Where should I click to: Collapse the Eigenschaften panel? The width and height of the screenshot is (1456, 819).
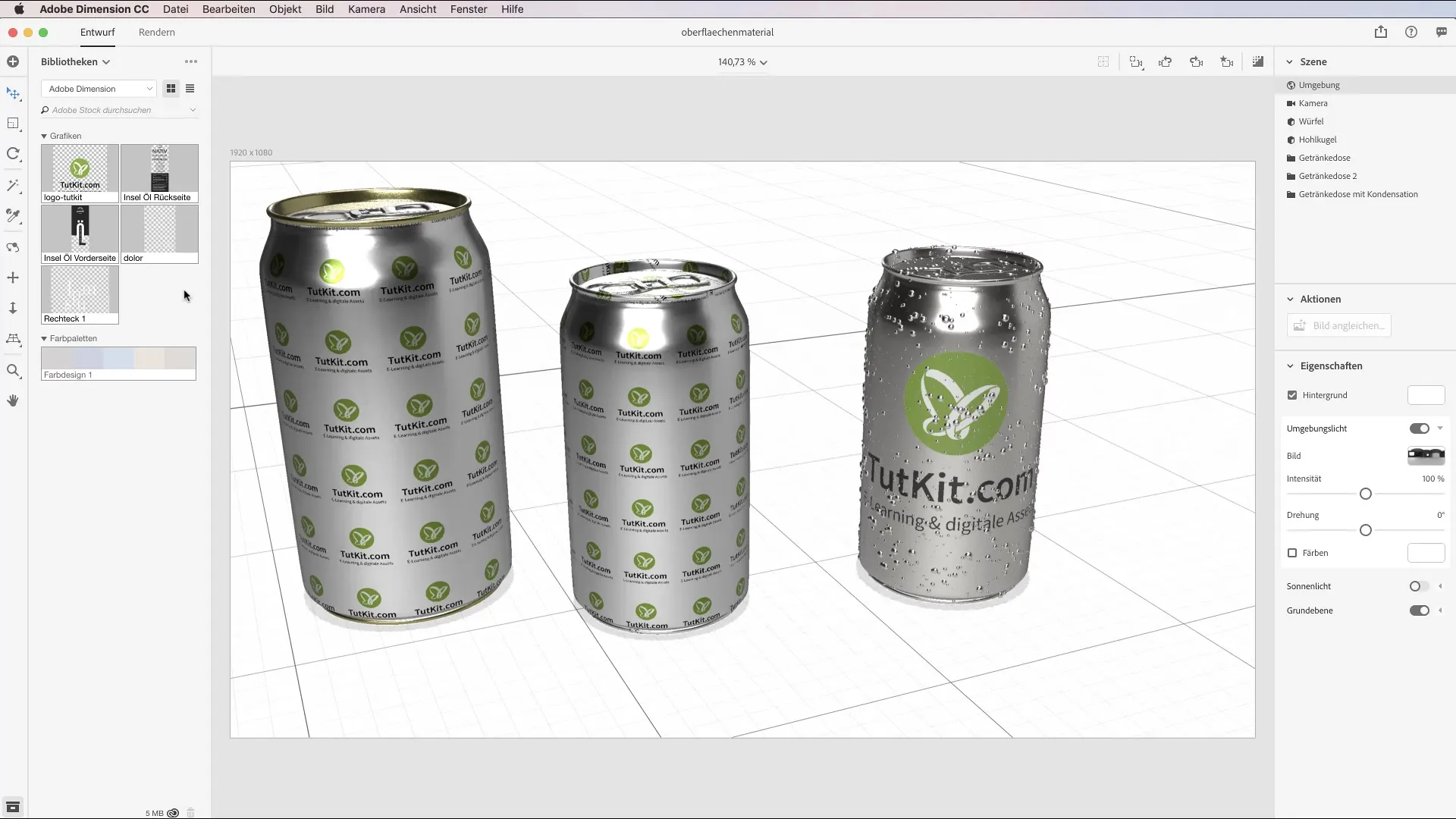coord(1290,366)
